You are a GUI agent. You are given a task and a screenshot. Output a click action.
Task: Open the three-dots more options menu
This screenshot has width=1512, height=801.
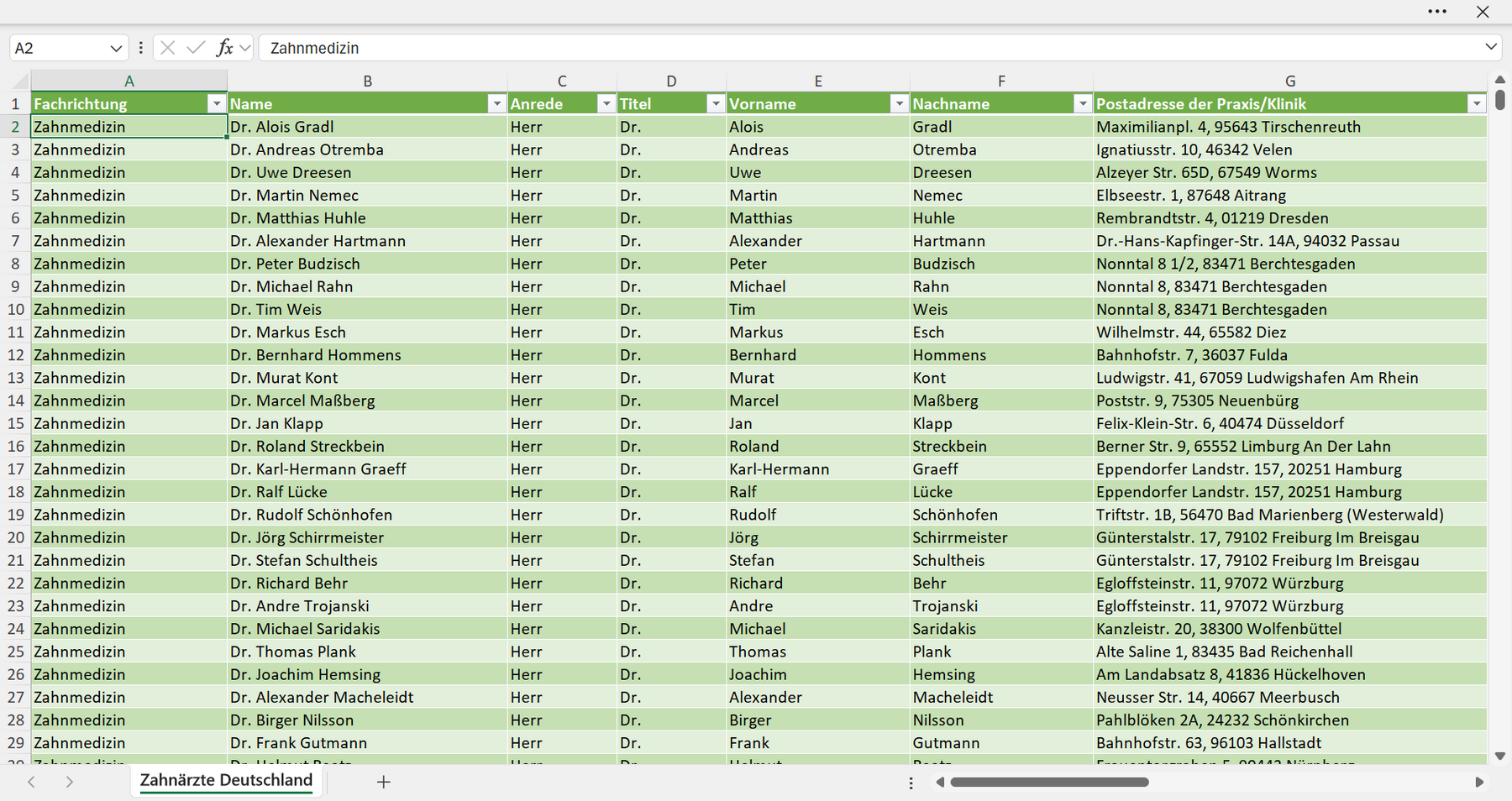pos(1437,12)
